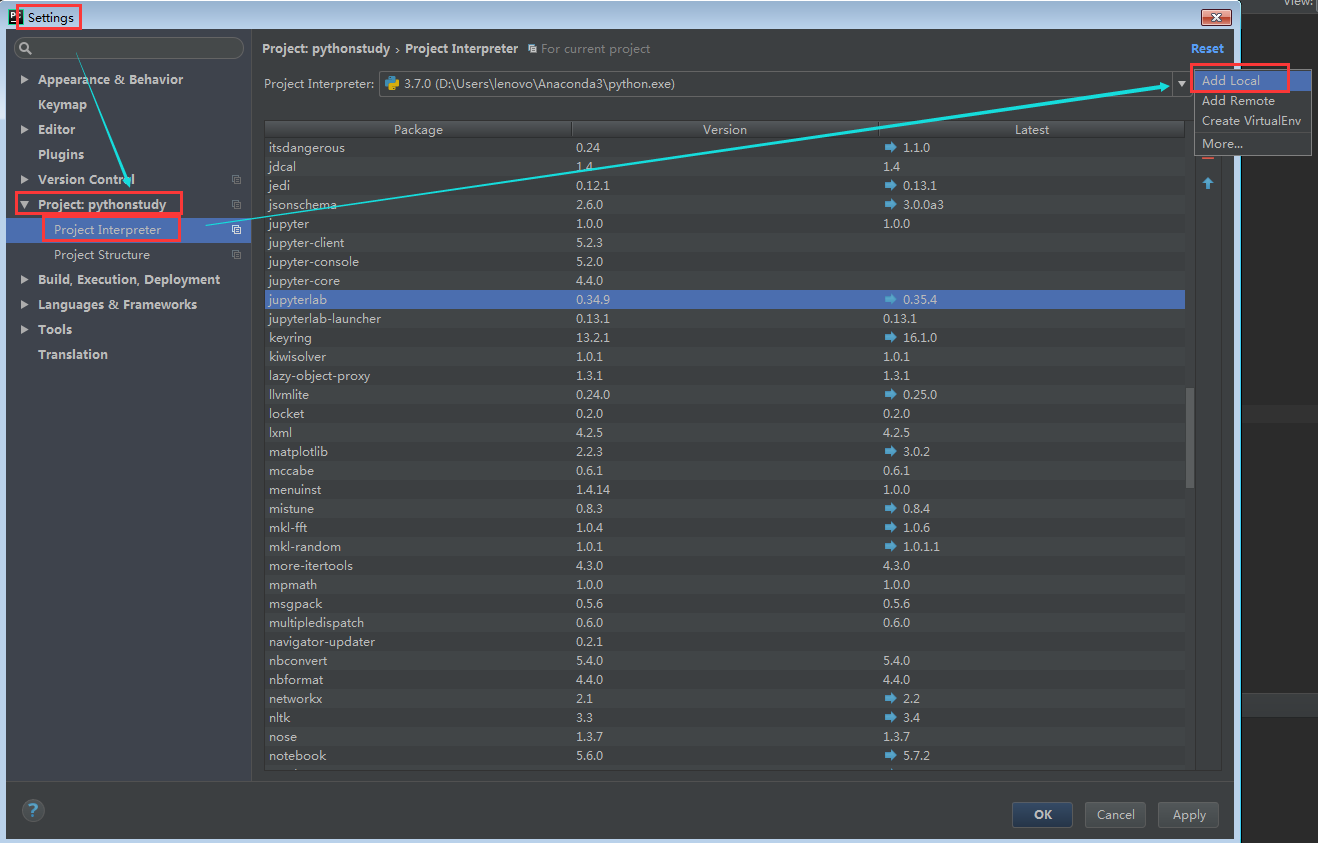Image resolution: width=1318 pixels, height=843 pixels.
Task: Choose Add Local from interpreter menu
Action: 1251,81
